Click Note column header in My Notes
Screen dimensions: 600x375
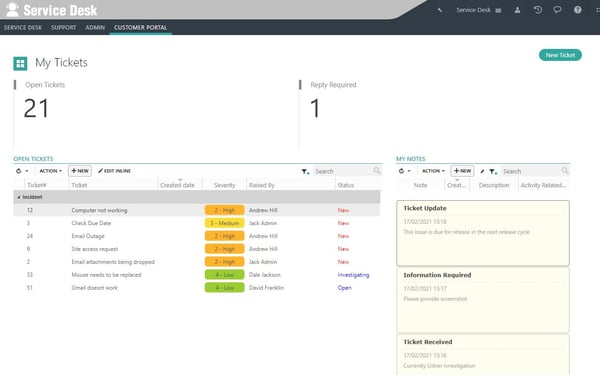tap(420, 185)
